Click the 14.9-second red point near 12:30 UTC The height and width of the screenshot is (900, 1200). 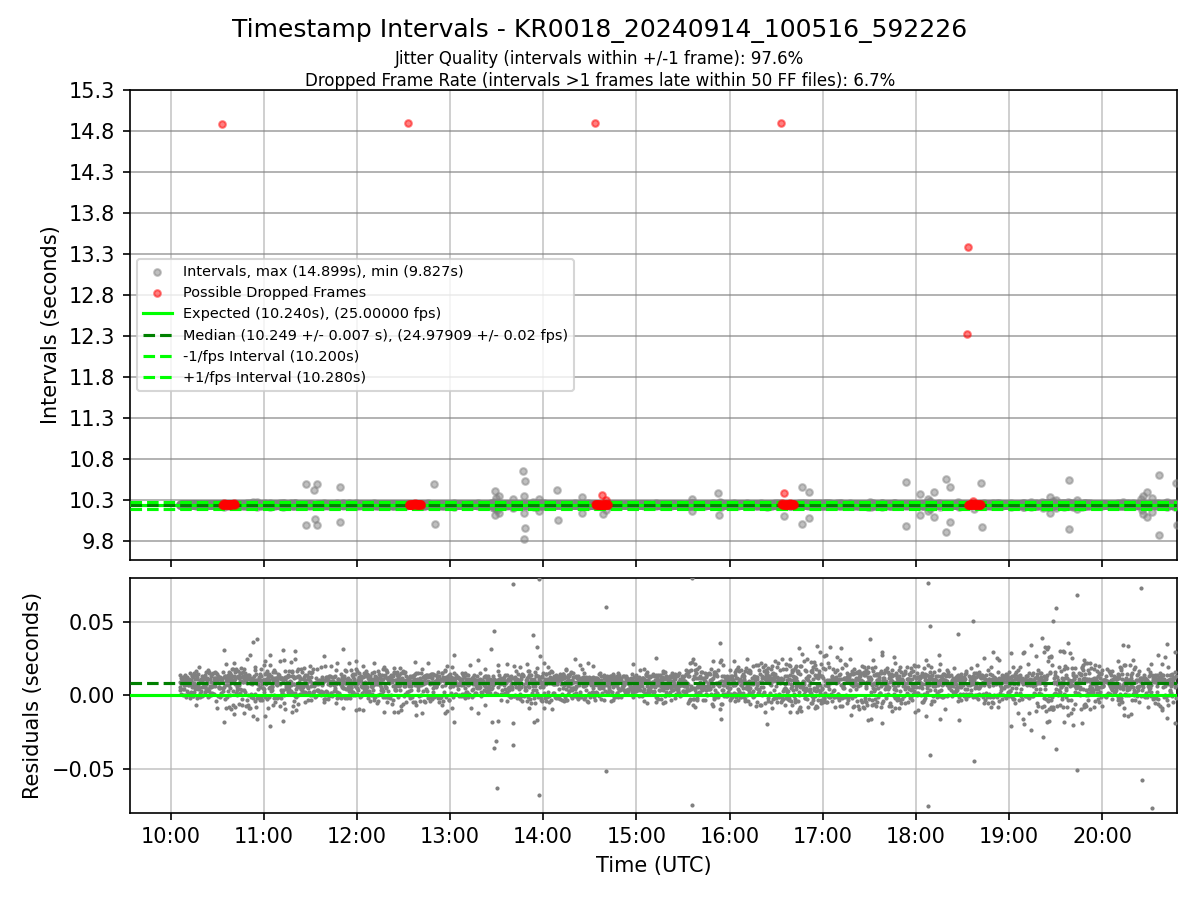pyautogui.click(x=408, y=123)
